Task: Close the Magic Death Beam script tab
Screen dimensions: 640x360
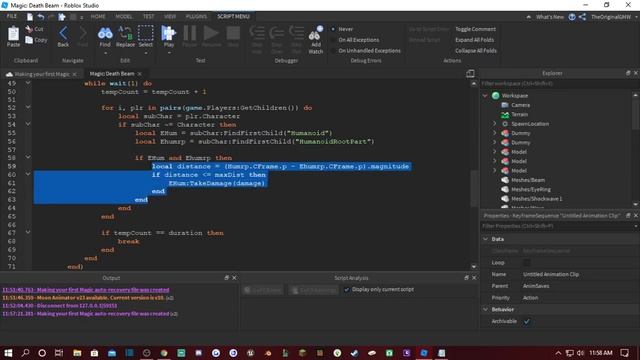Action: tap(140, 74)
